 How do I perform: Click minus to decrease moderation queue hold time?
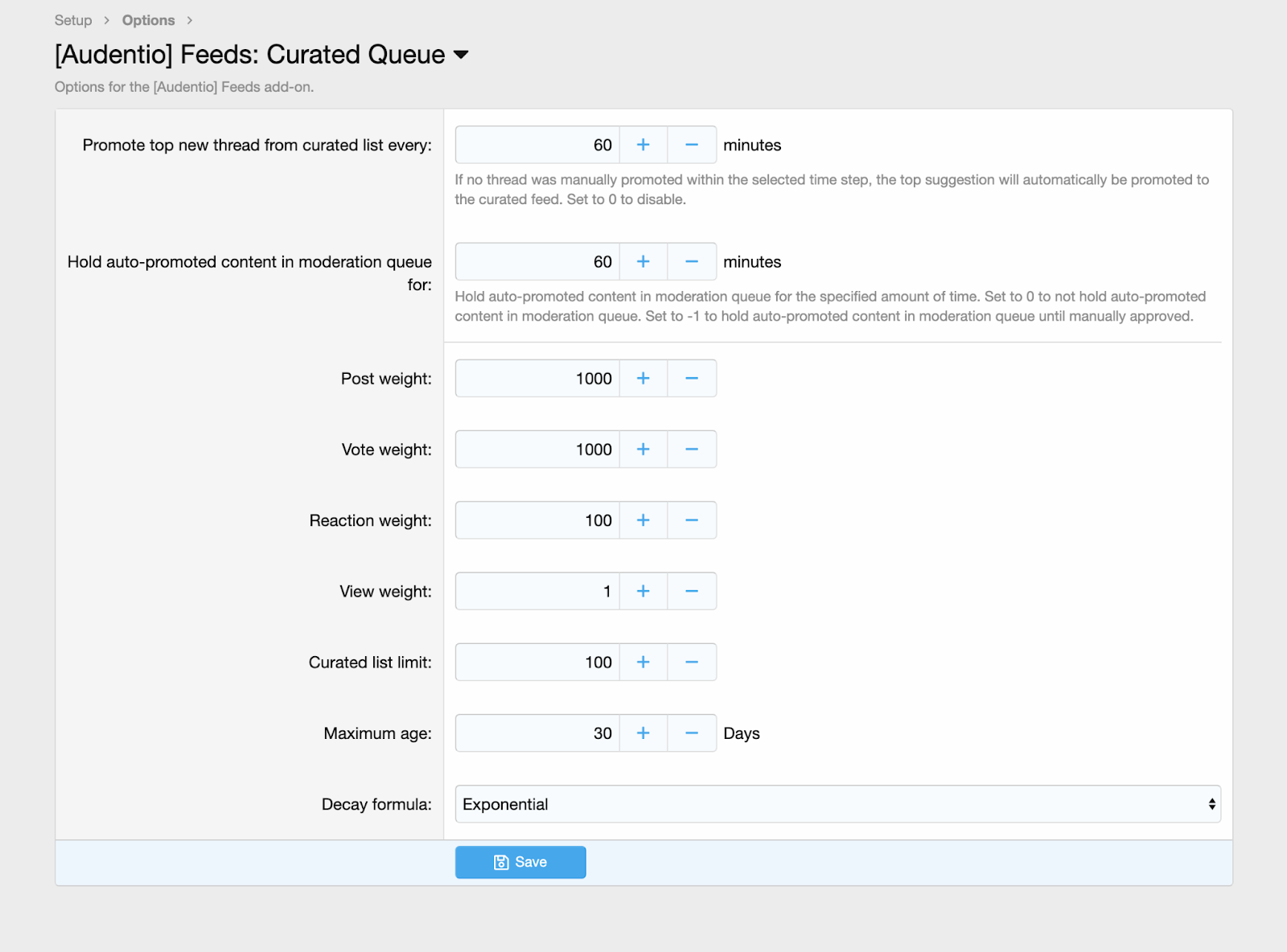[x=692, y=261]
